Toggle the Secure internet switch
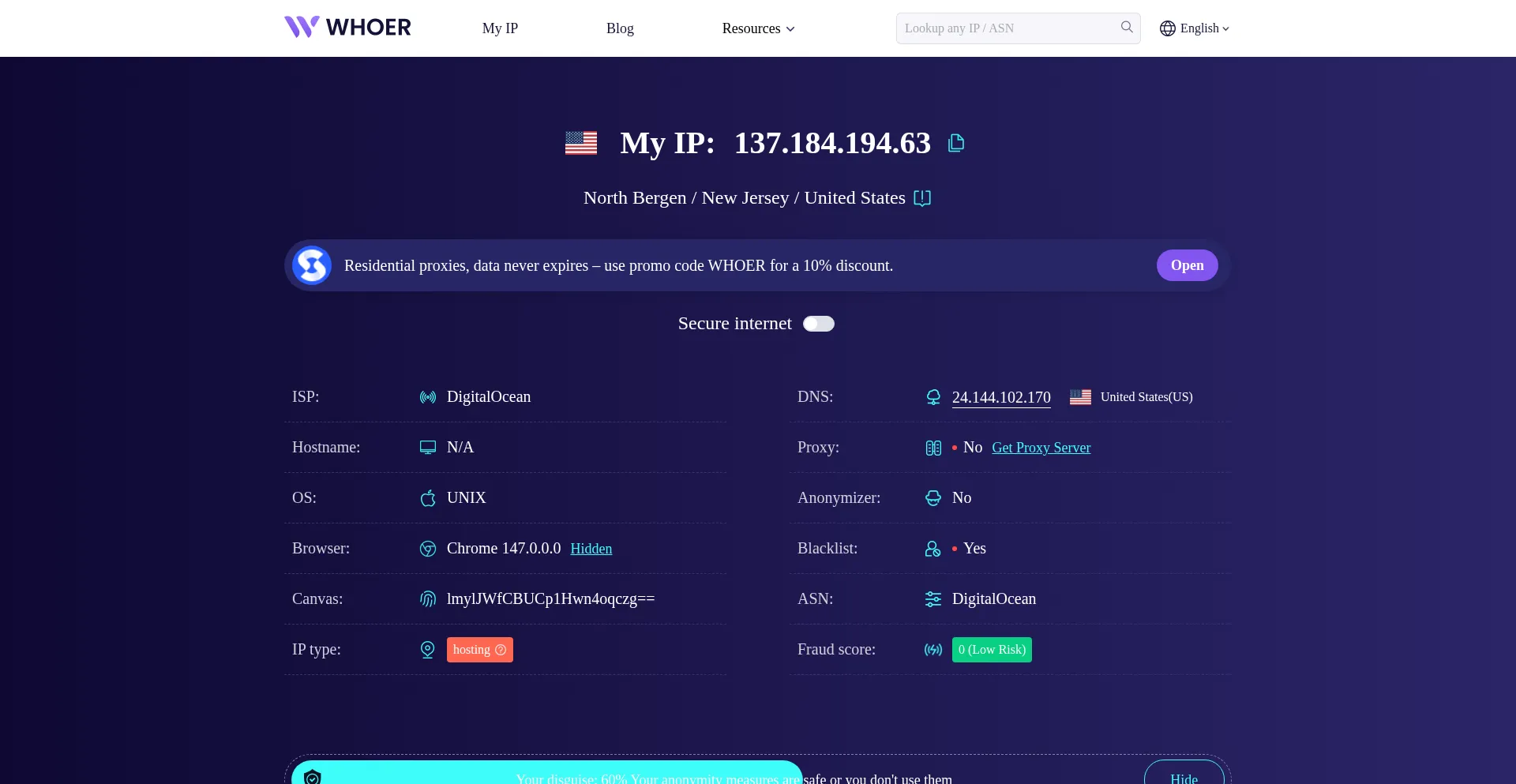Screen dimensions: 1516x784 point(819,324)
